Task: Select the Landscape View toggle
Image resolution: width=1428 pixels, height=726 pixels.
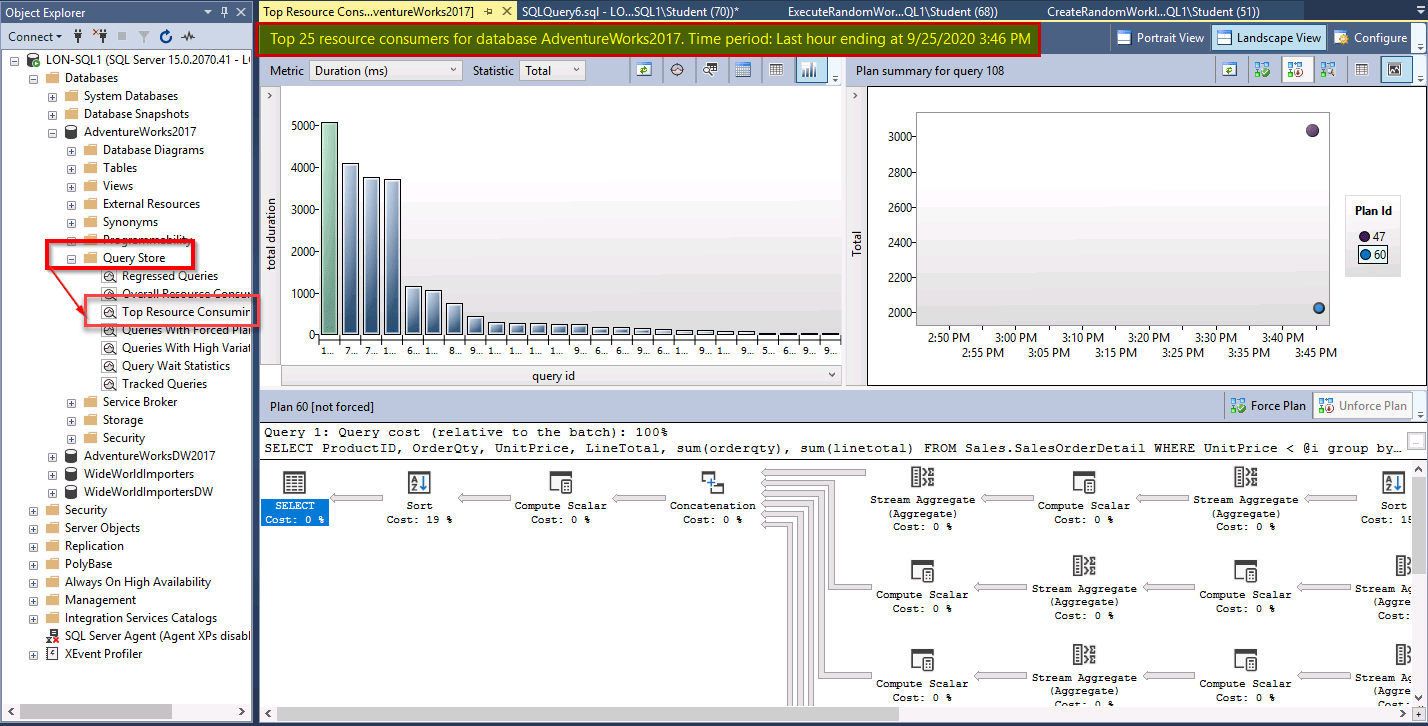Action: tap(1267, 37)
